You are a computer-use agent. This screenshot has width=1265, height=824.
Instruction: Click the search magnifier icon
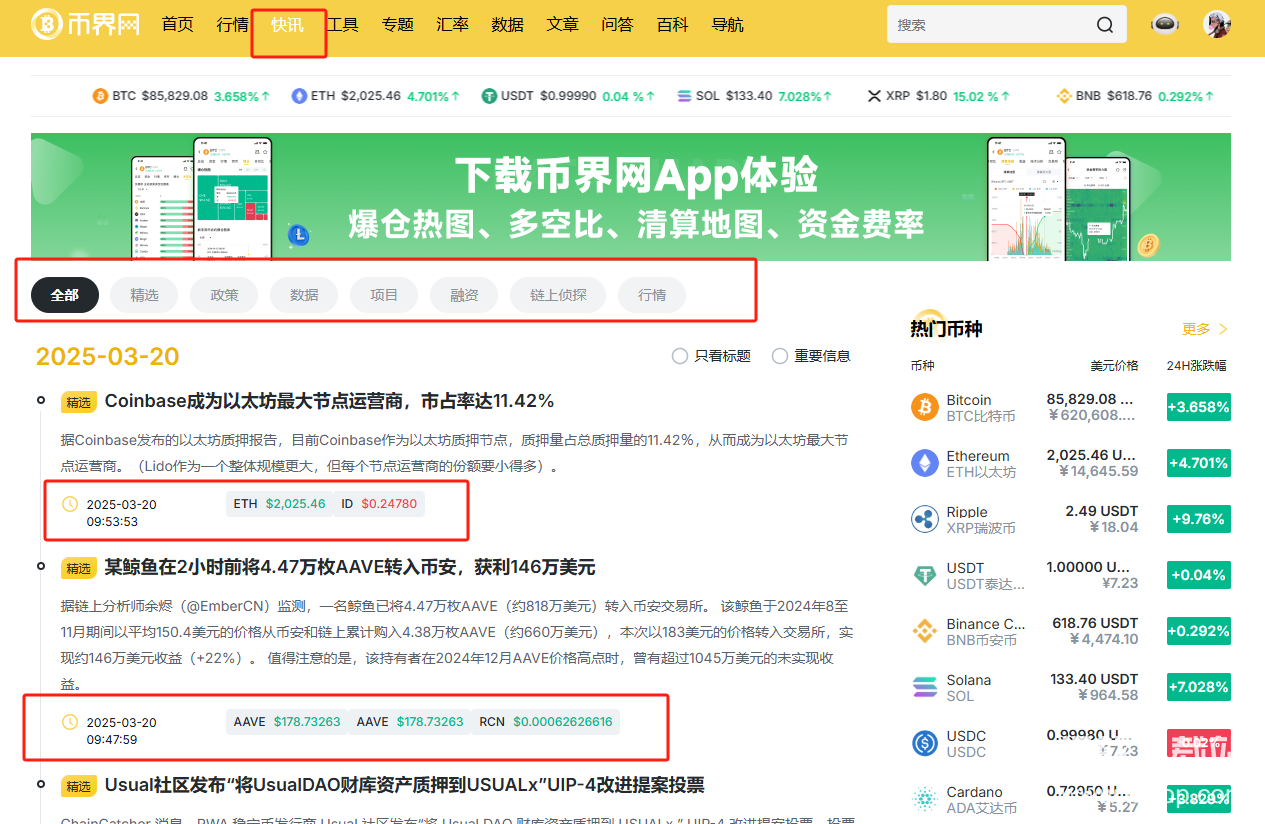(1104, 25)
